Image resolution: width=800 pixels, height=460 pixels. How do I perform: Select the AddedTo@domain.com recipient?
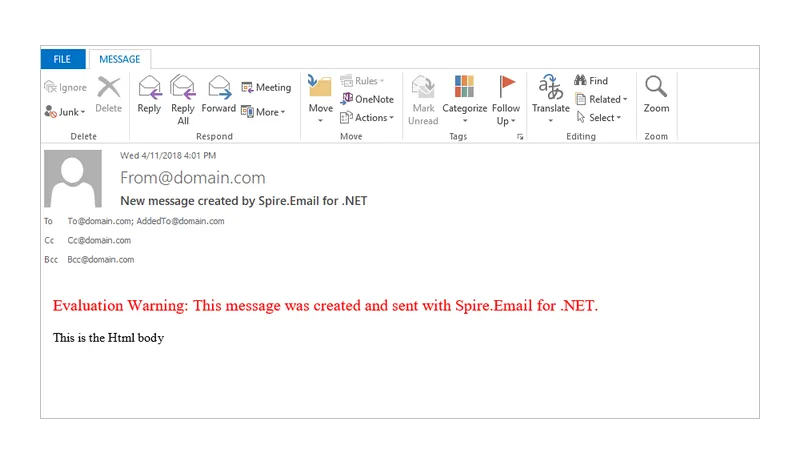click(180, 221)
